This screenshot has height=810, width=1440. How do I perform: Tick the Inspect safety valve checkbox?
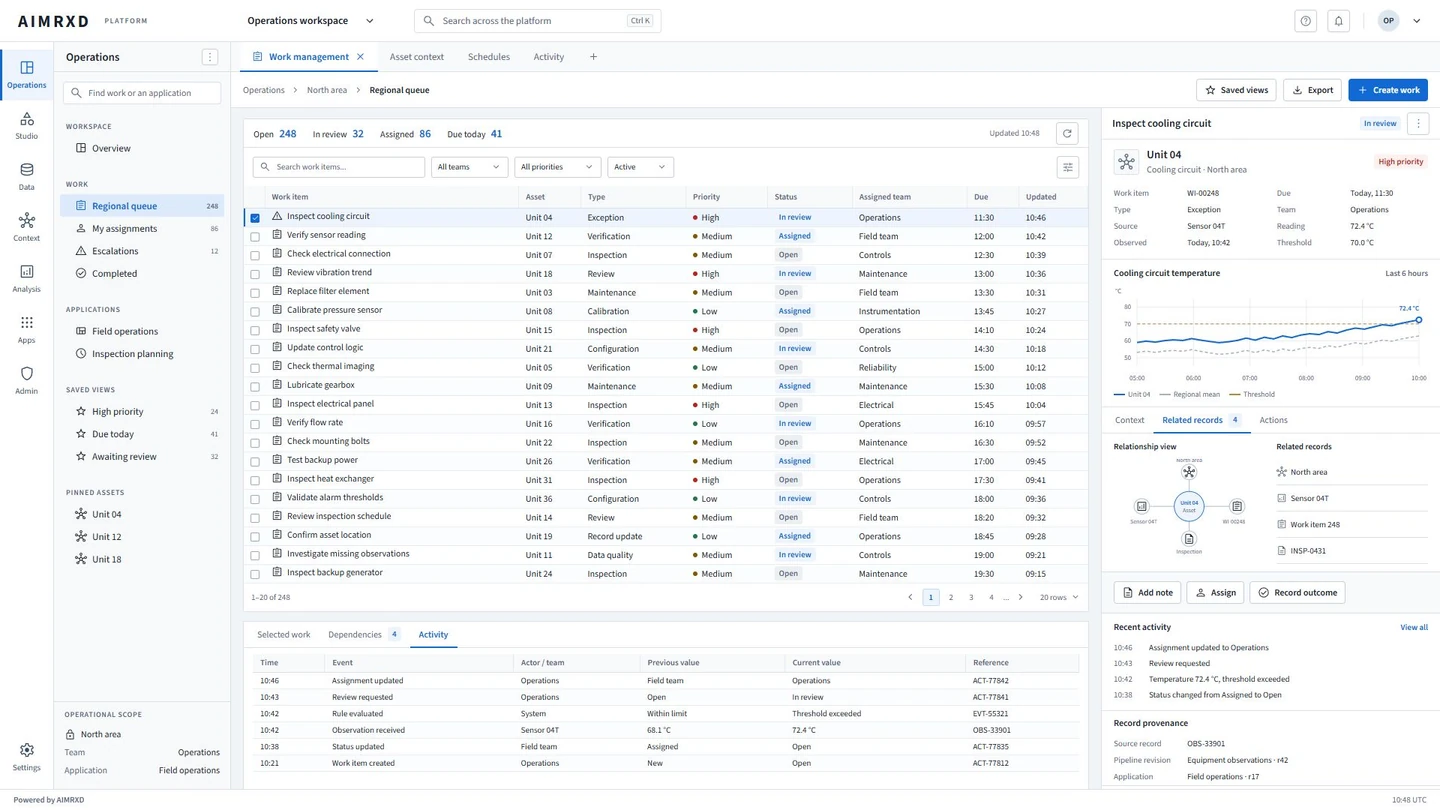(255, 330)
